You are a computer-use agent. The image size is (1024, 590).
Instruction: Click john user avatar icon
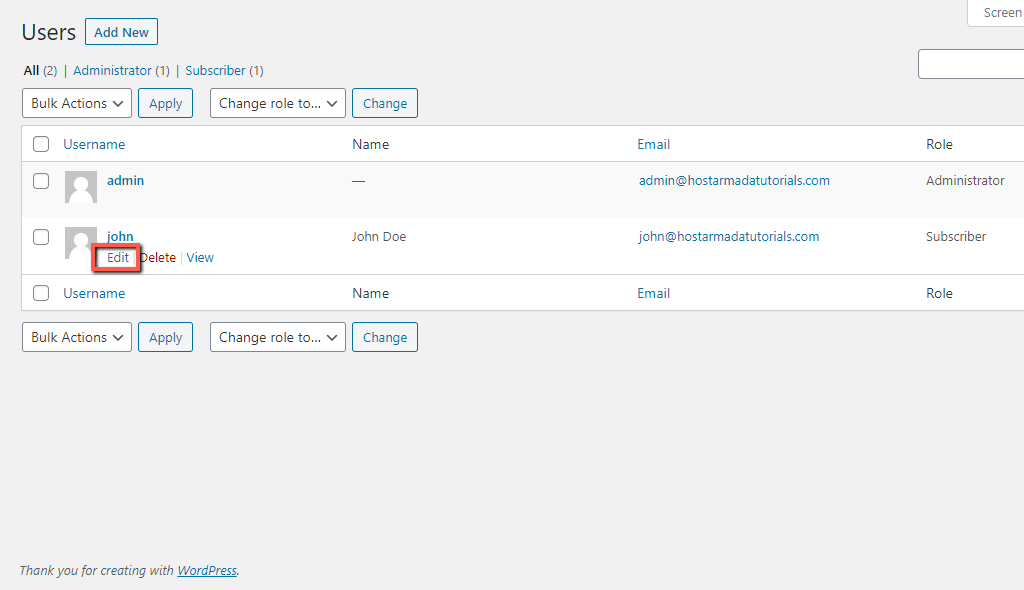pos(80,242)
